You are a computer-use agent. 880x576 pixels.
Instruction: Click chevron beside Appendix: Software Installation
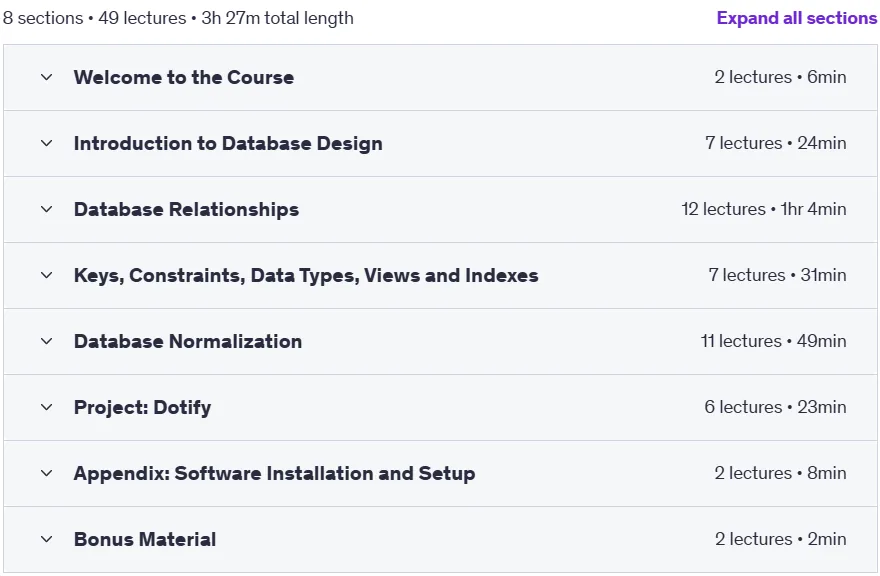click(47, 473)
